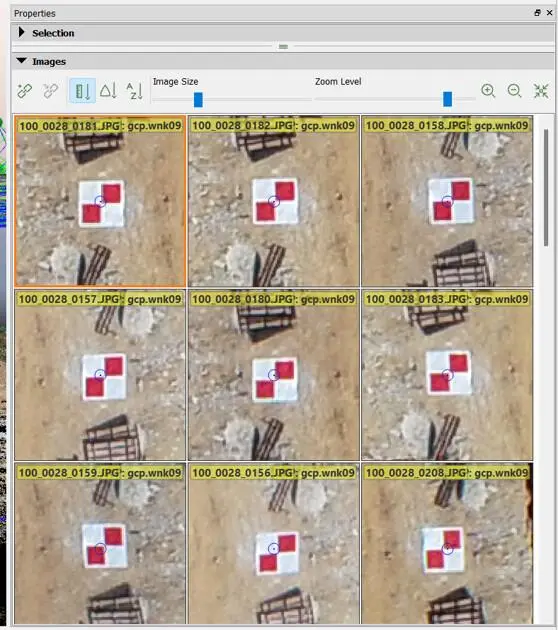Viewport: 558px width, 630px height.
Task: Select thumbnail 100_0028_0156.JPG
Action: (x=274, y=543)
